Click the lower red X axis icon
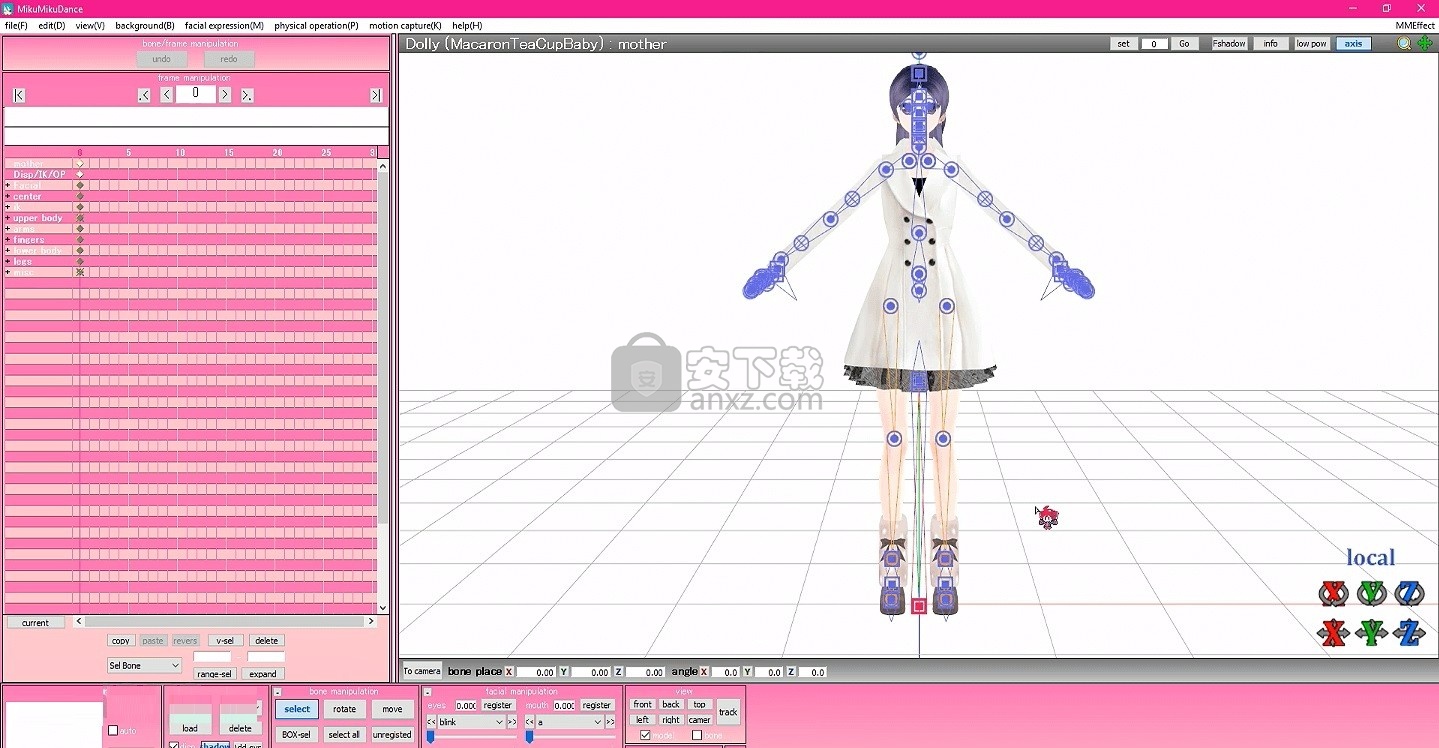Viewport: 1439px width, 748px height. tap(1333, 632)
